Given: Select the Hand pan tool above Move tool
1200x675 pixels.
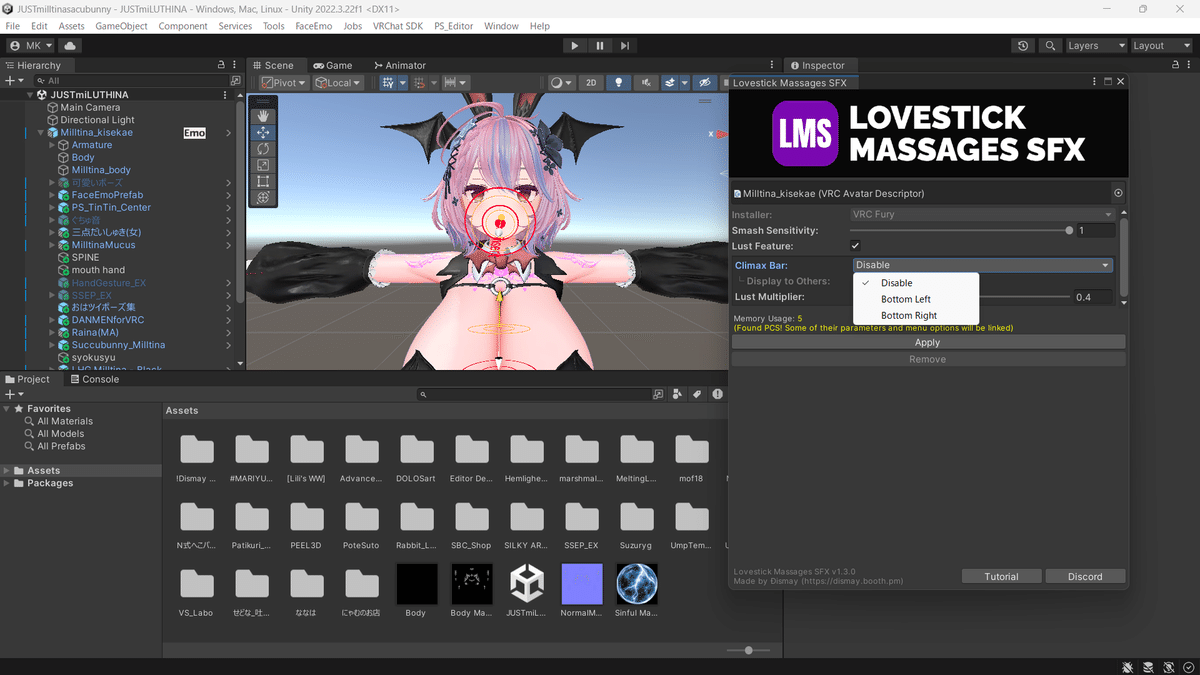Looking at the screenshot, I should (x=263, y=114).
